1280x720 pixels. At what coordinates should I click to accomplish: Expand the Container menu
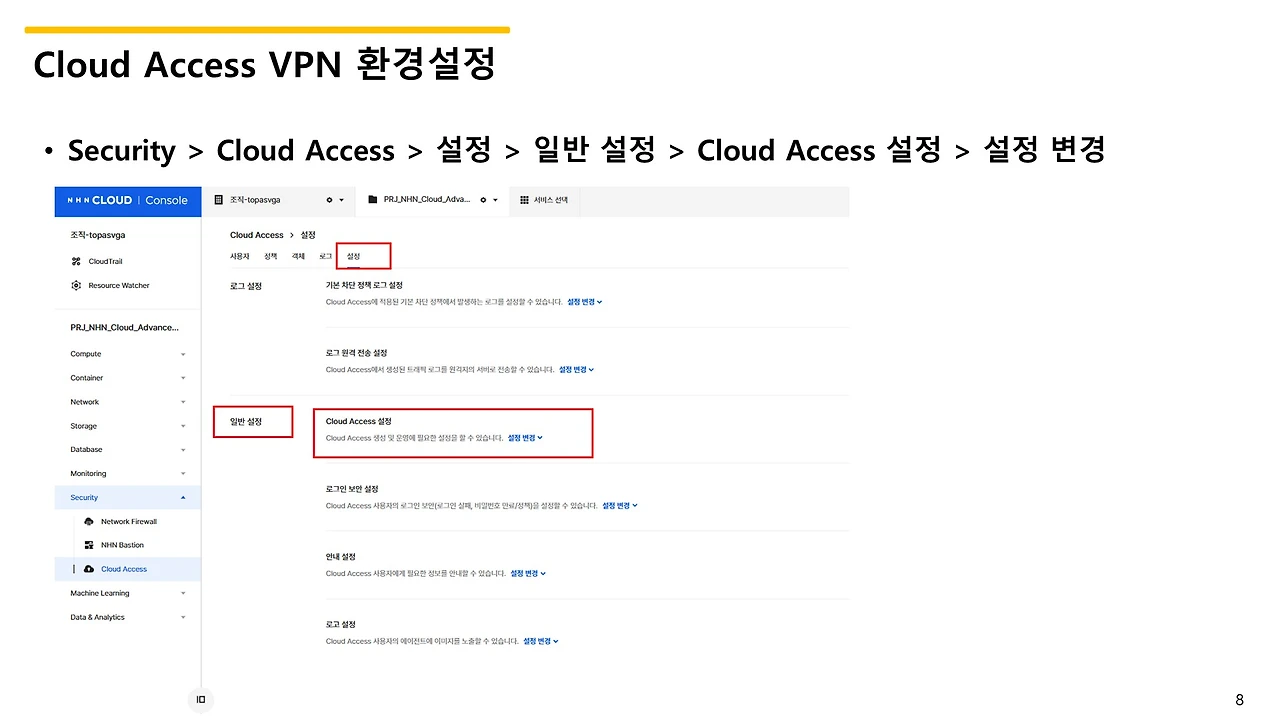(183, 378)
